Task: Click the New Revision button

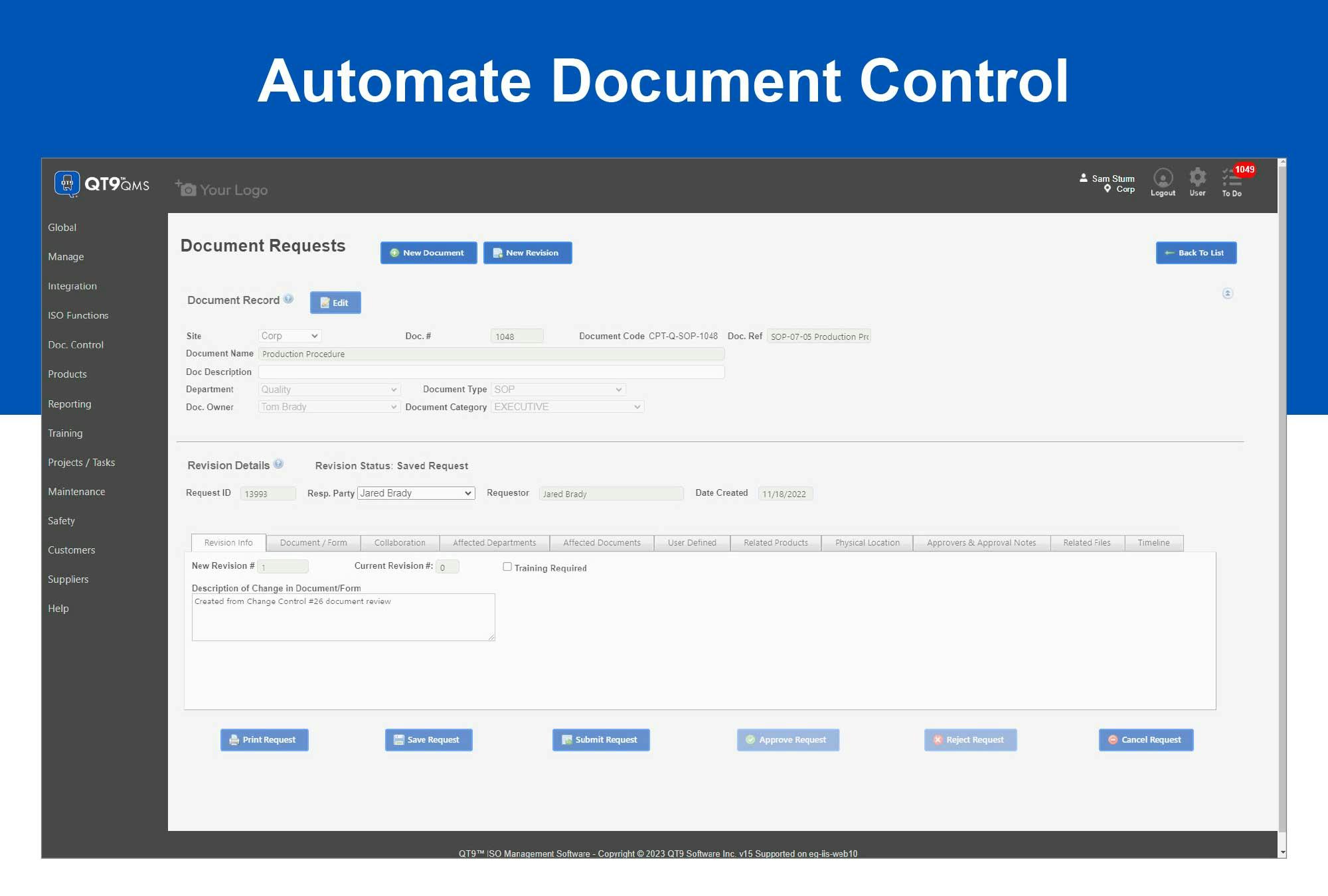Action: pos(527,253)
